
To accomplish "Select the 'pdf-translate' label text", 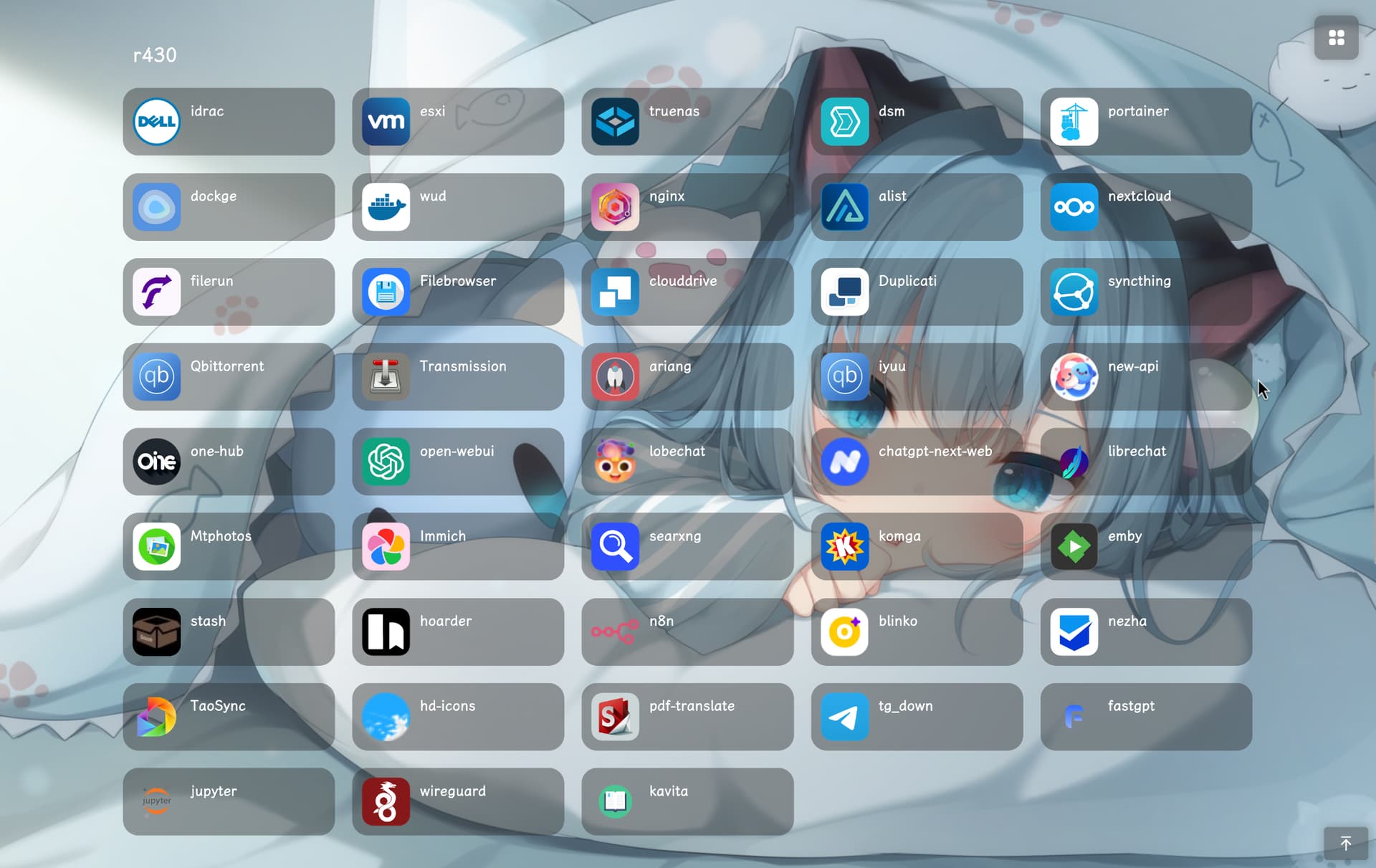I will coord(692,706).
